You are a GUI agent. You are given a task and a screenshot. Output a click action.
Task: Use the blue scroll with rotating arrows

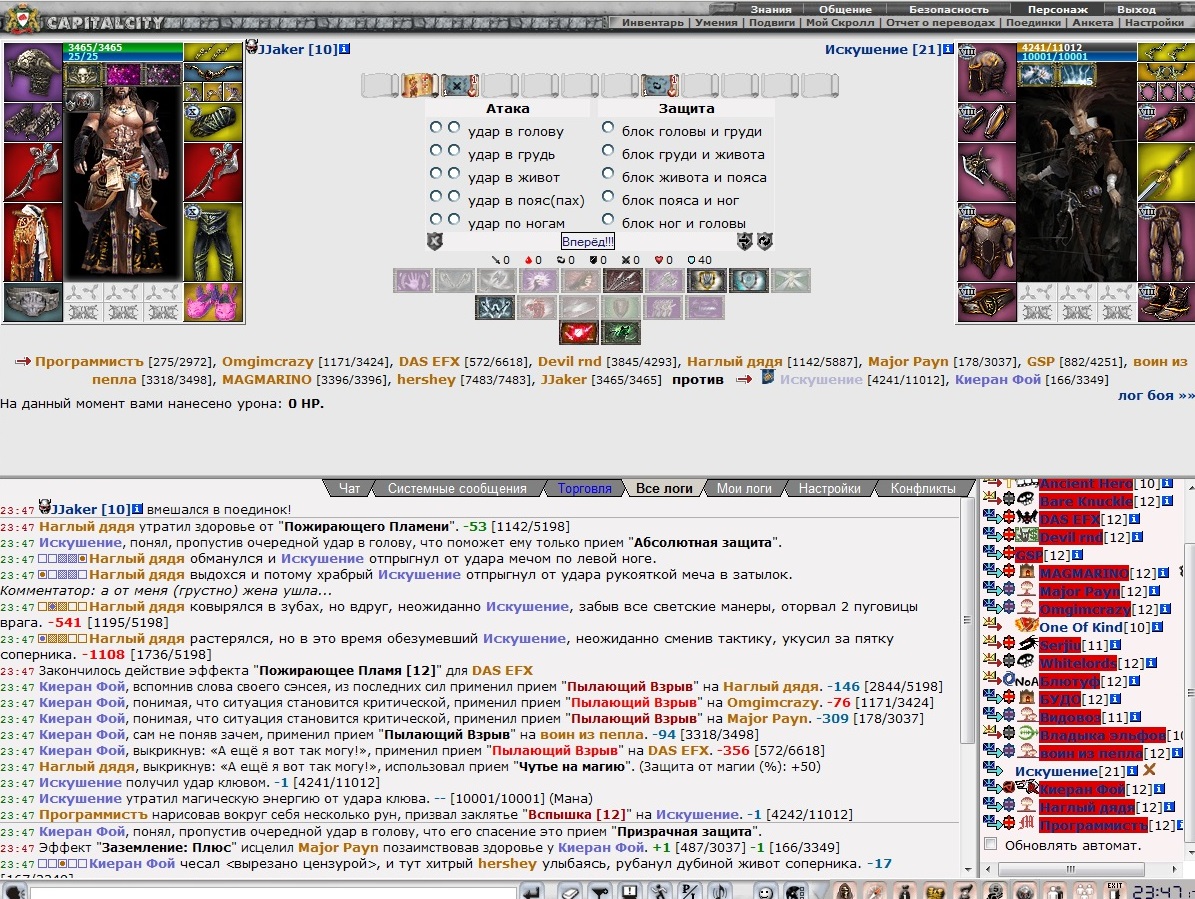[658, 85]
